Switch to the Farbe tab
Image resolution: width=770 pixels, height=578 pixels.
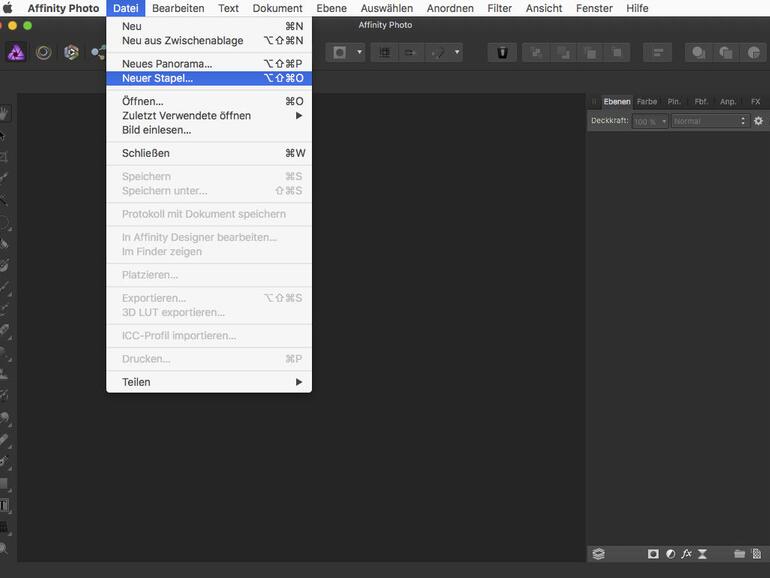point(647,102)
